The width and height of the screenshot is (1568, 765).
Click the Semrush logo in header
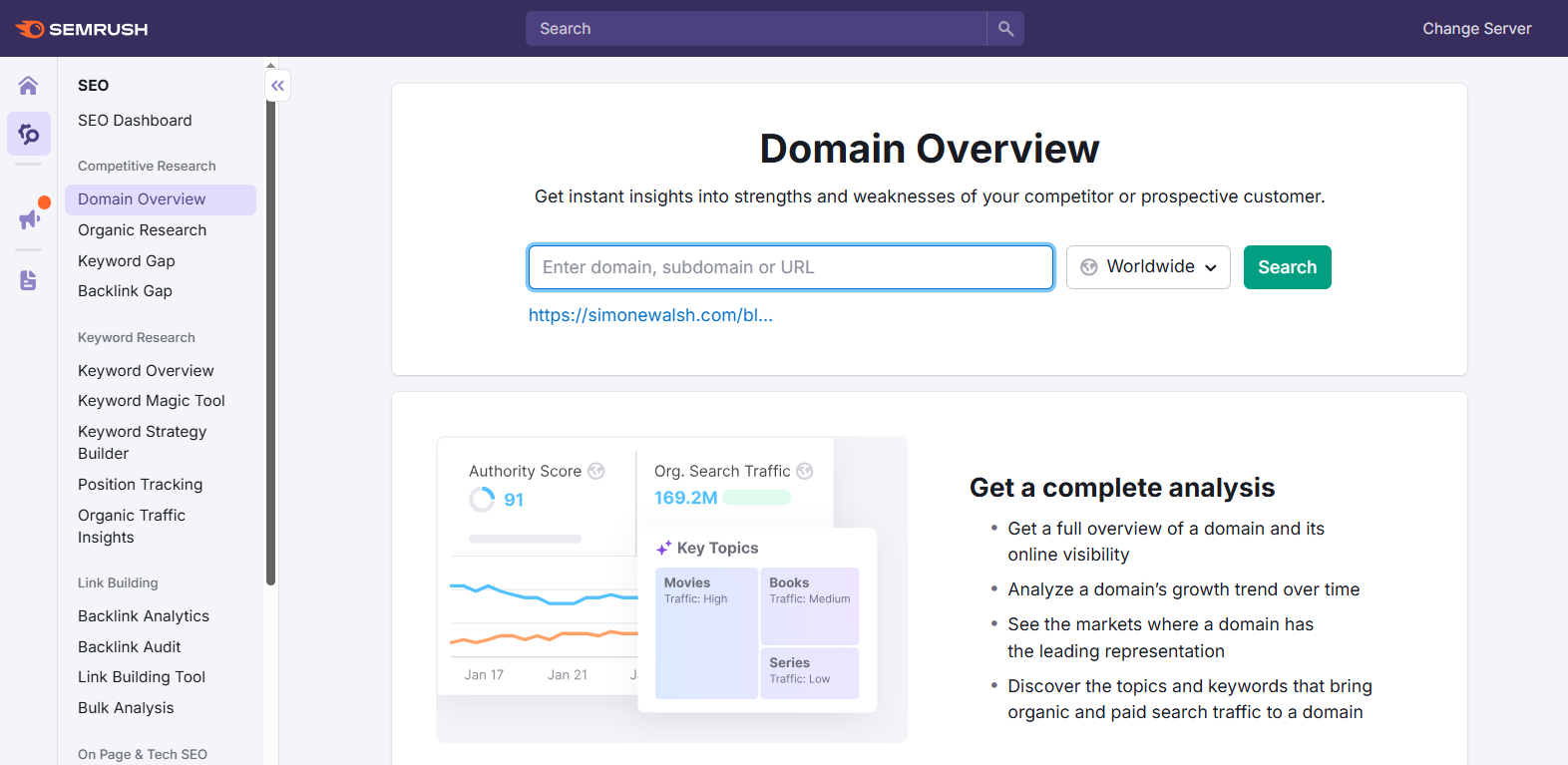(82, 29)
